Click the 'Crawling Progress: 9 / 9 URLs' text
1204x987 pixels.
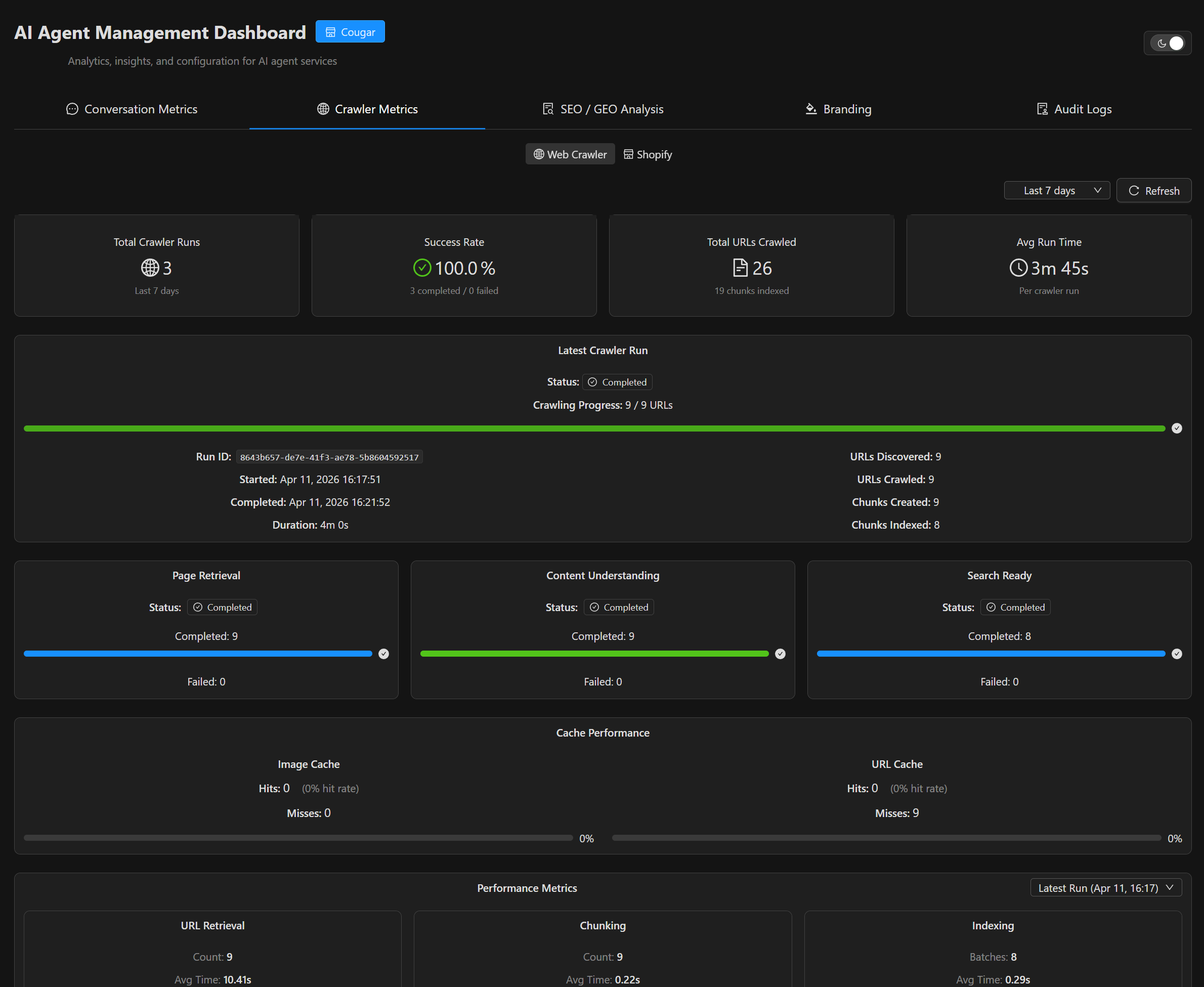pos(603,405)
